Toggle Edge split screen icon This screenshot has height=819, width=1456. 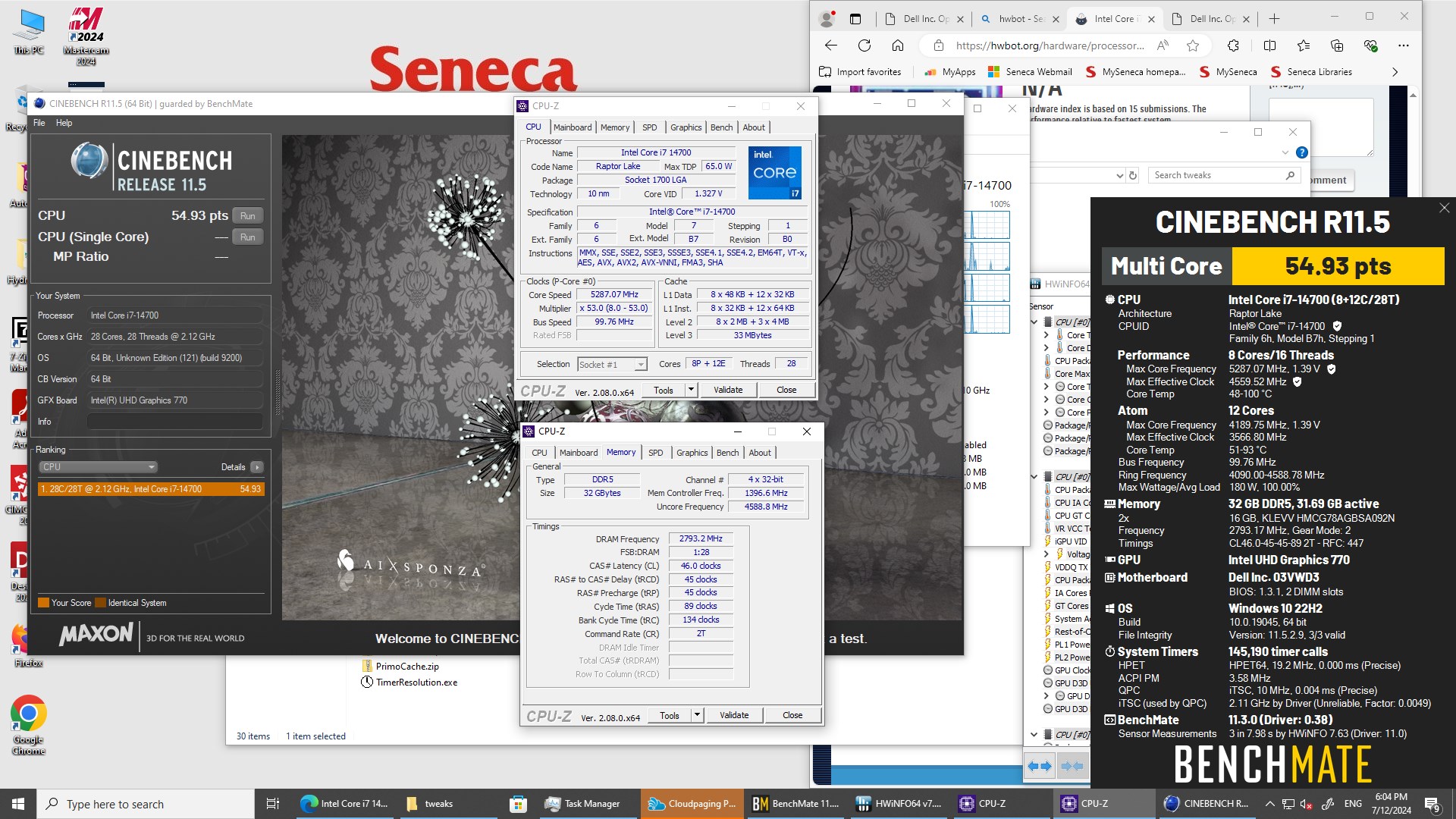pos(1269,45)
